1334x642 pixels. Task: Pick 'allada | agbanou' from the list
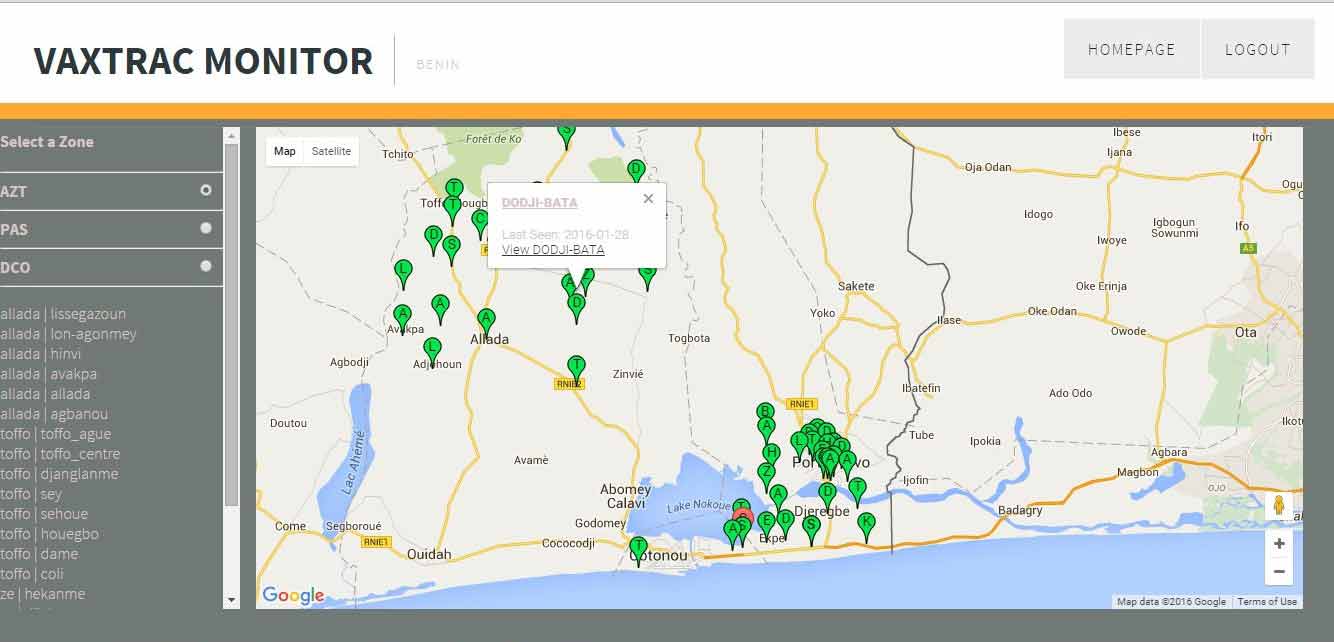click(54, 414)
